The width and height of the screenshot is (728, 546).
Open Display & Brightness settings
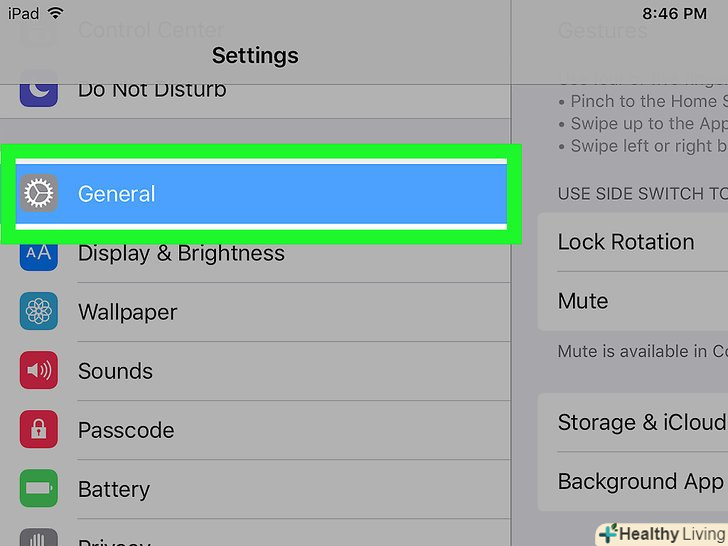coord(260,253)
